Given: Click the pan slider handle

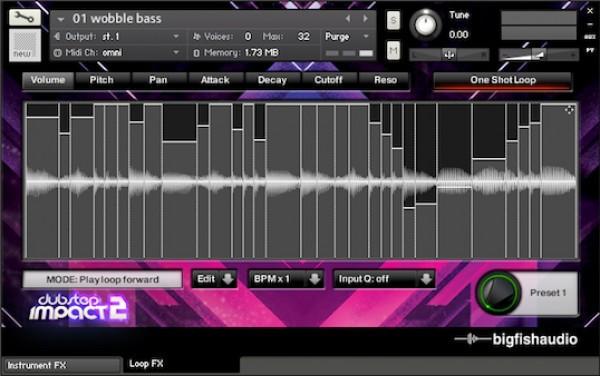Looking at the screenshot, I should [x=450, y=55].
